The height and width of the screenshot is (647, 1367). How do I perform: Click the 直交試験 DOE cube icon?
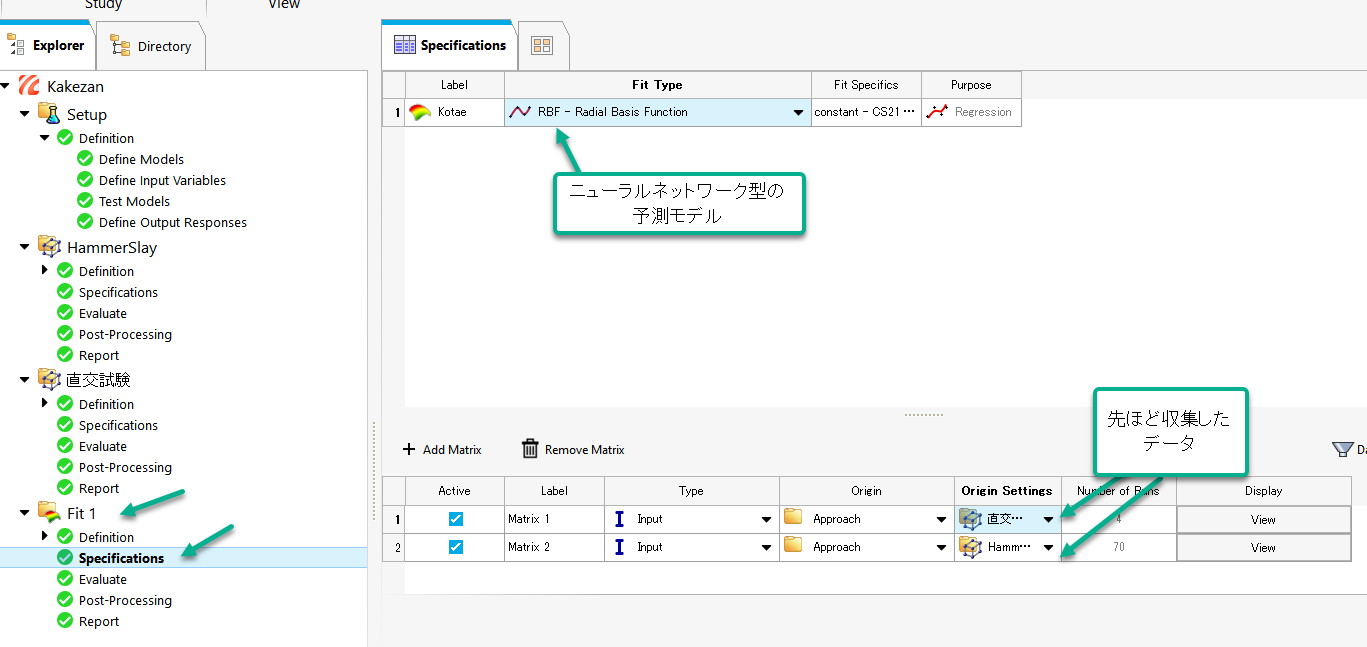tap(49, 379)
